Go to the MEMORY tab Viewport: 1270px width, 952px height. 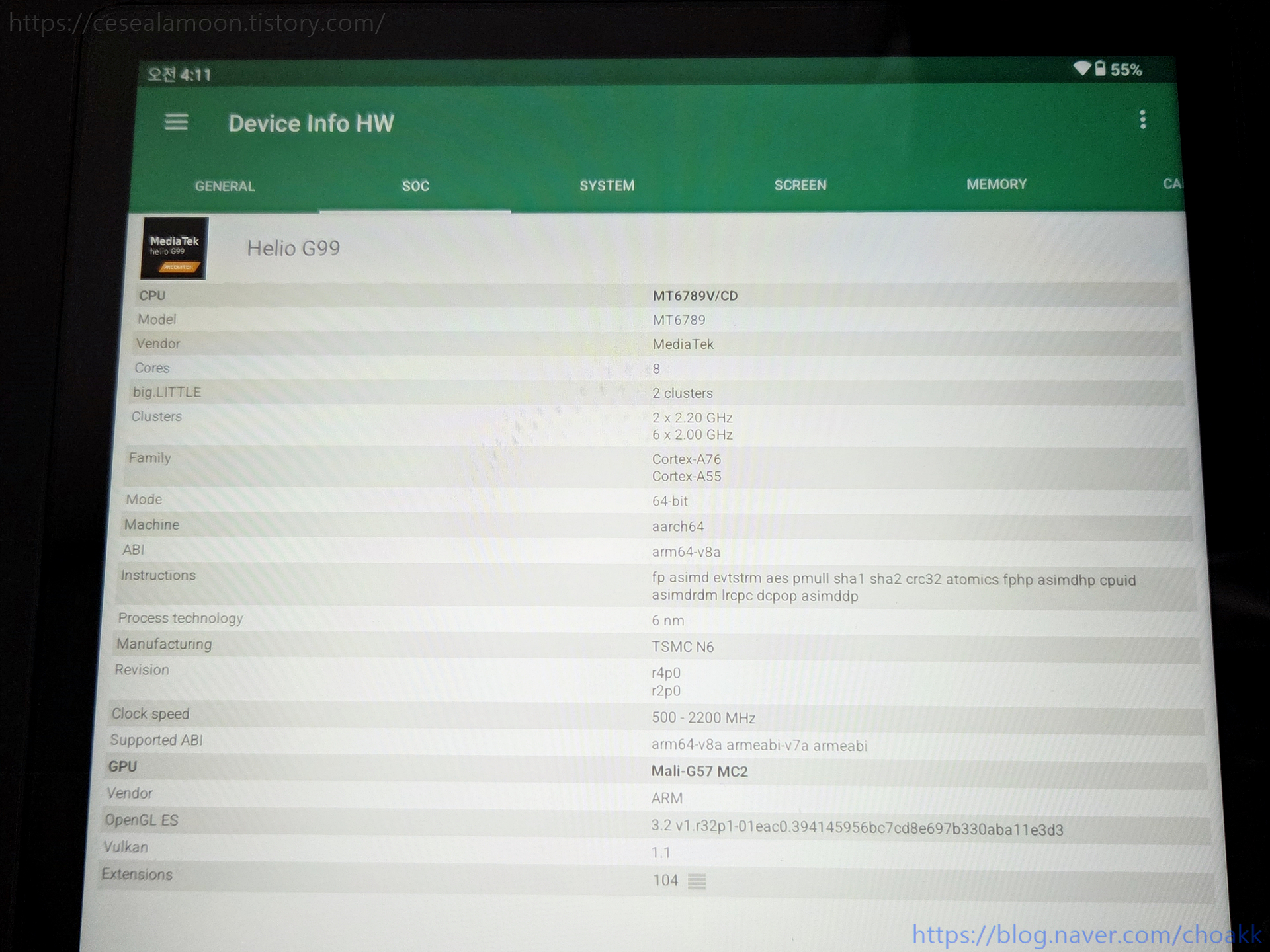[x=996, y=184]
